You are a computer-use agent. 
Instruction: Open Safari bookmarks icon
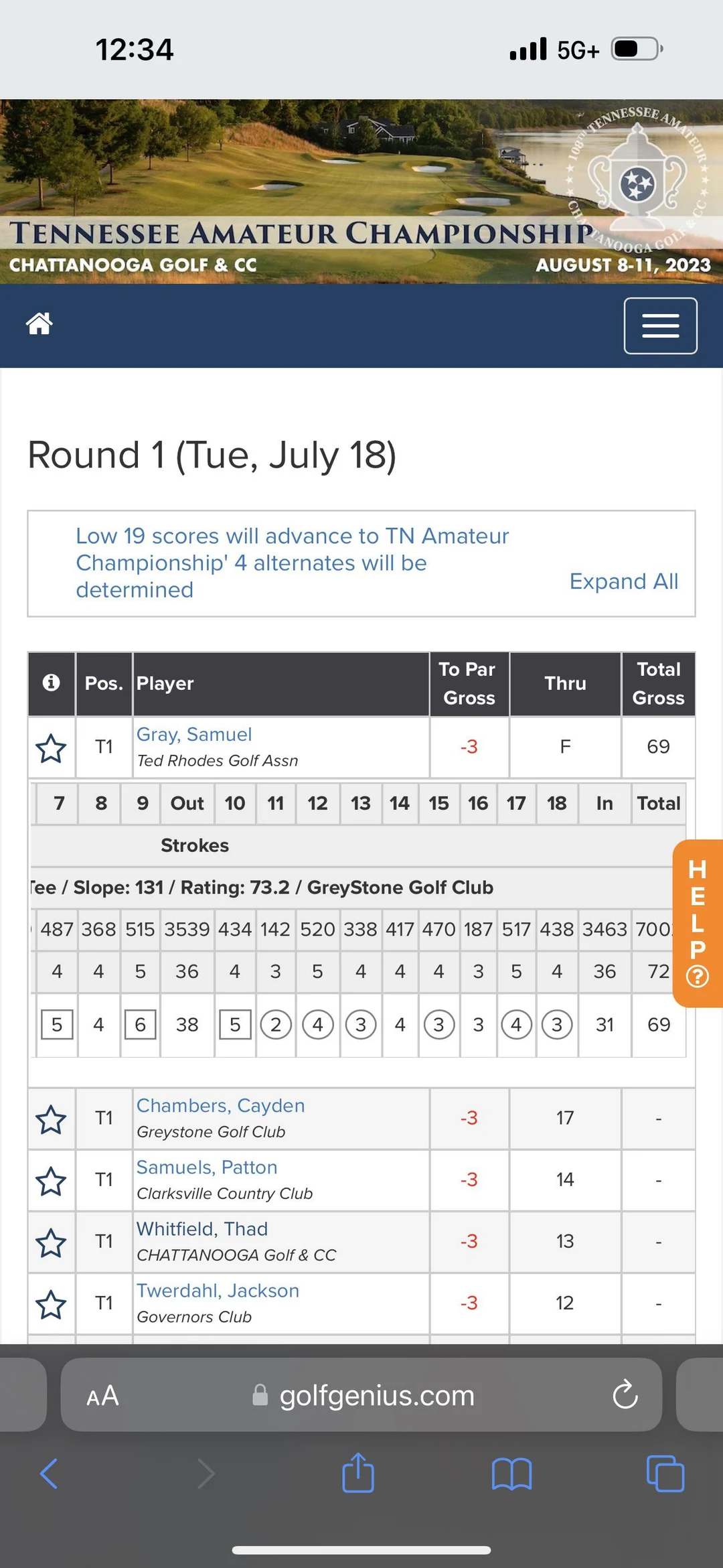click(x=511, y=1474)
